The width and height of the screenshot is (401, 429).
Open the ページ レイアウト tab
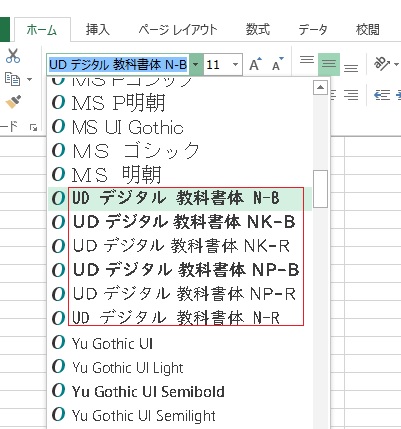(178, 30)
